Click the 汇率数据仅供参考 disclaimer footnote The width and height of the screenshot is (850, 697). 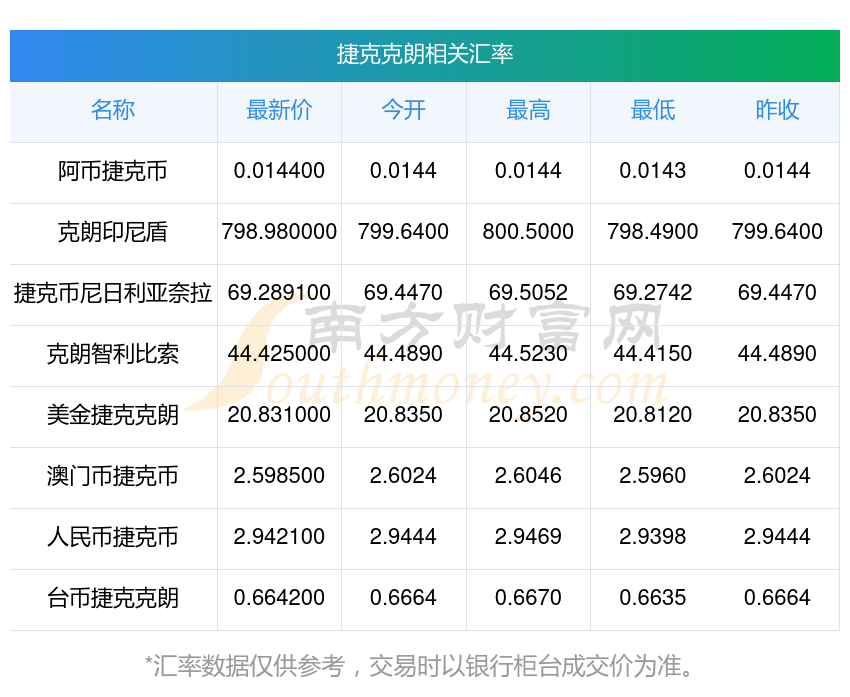[420, 666]
